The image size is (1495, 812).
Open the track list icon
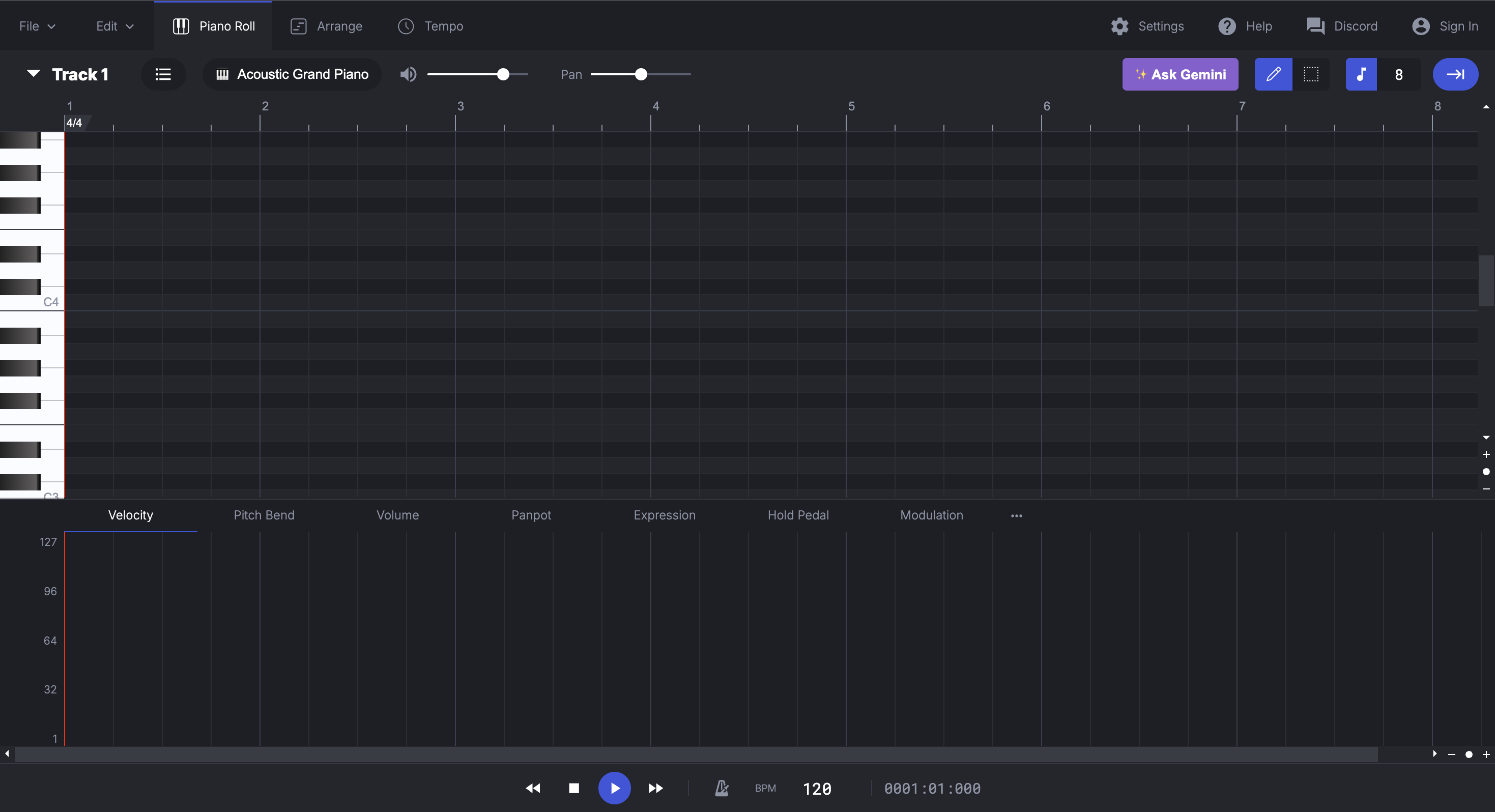coord(163,74)
